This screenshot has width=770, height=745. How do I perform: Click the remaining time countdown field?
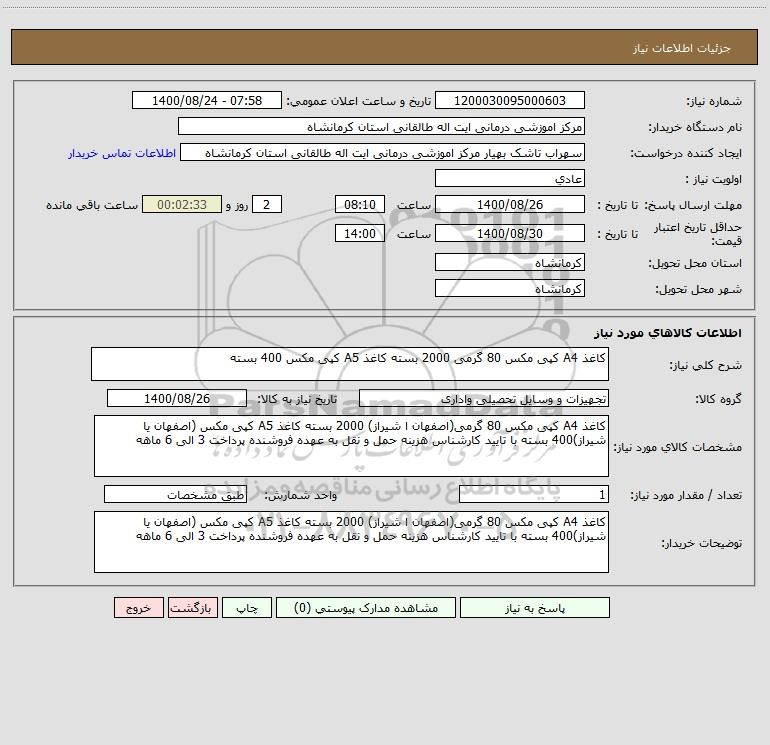pos(182,204)
